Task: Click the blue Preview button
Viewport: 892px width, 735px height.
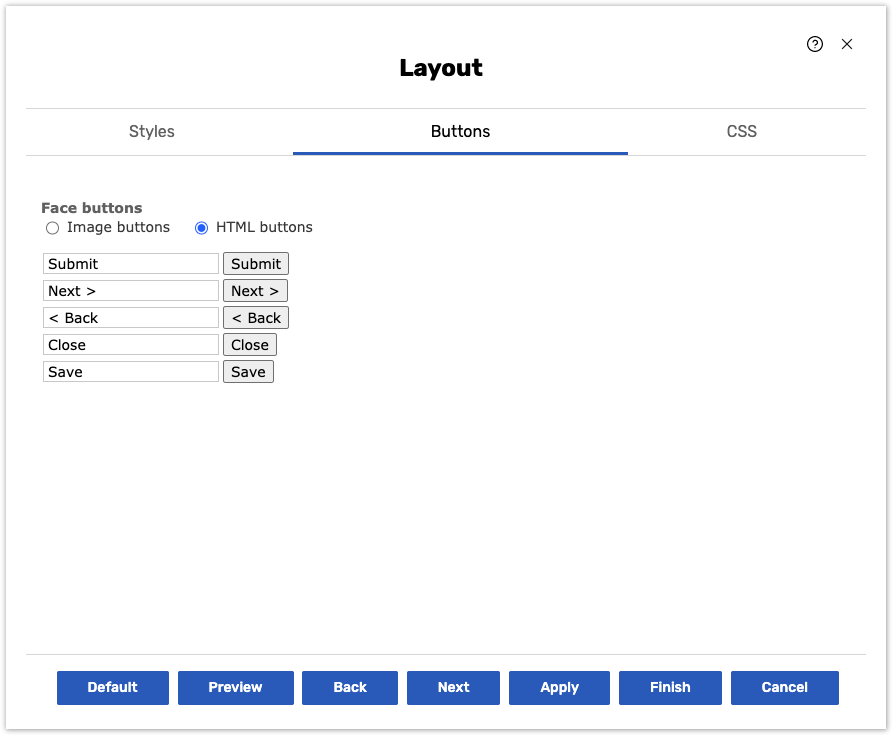Action: coord(235,687)
